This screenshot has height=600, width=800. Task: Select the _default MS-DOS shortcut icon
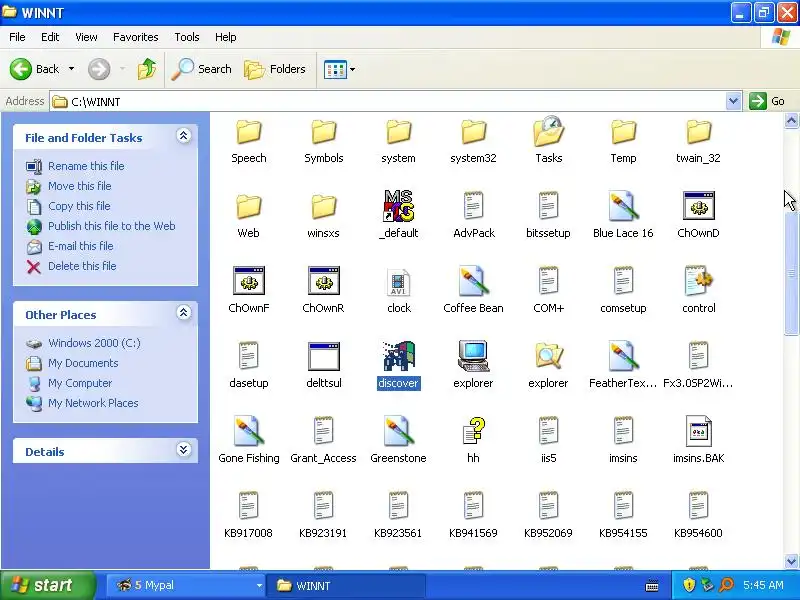[398, 206]
